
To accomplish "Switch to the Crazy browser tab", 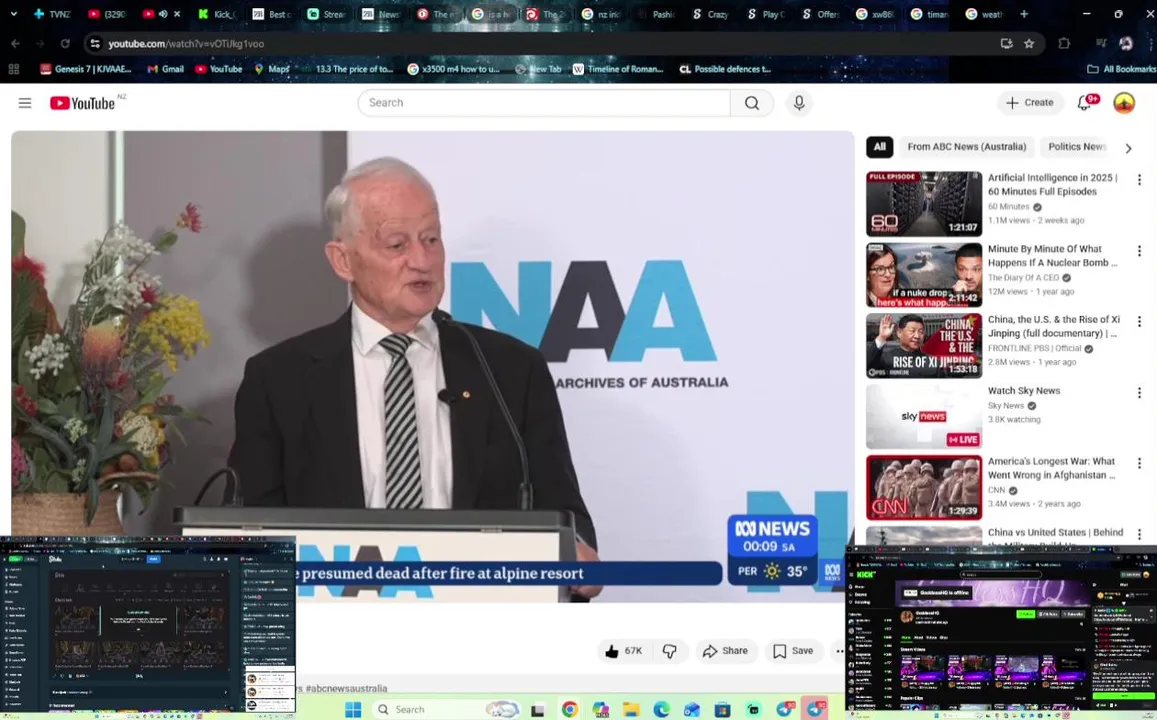I will pos(711,14).
